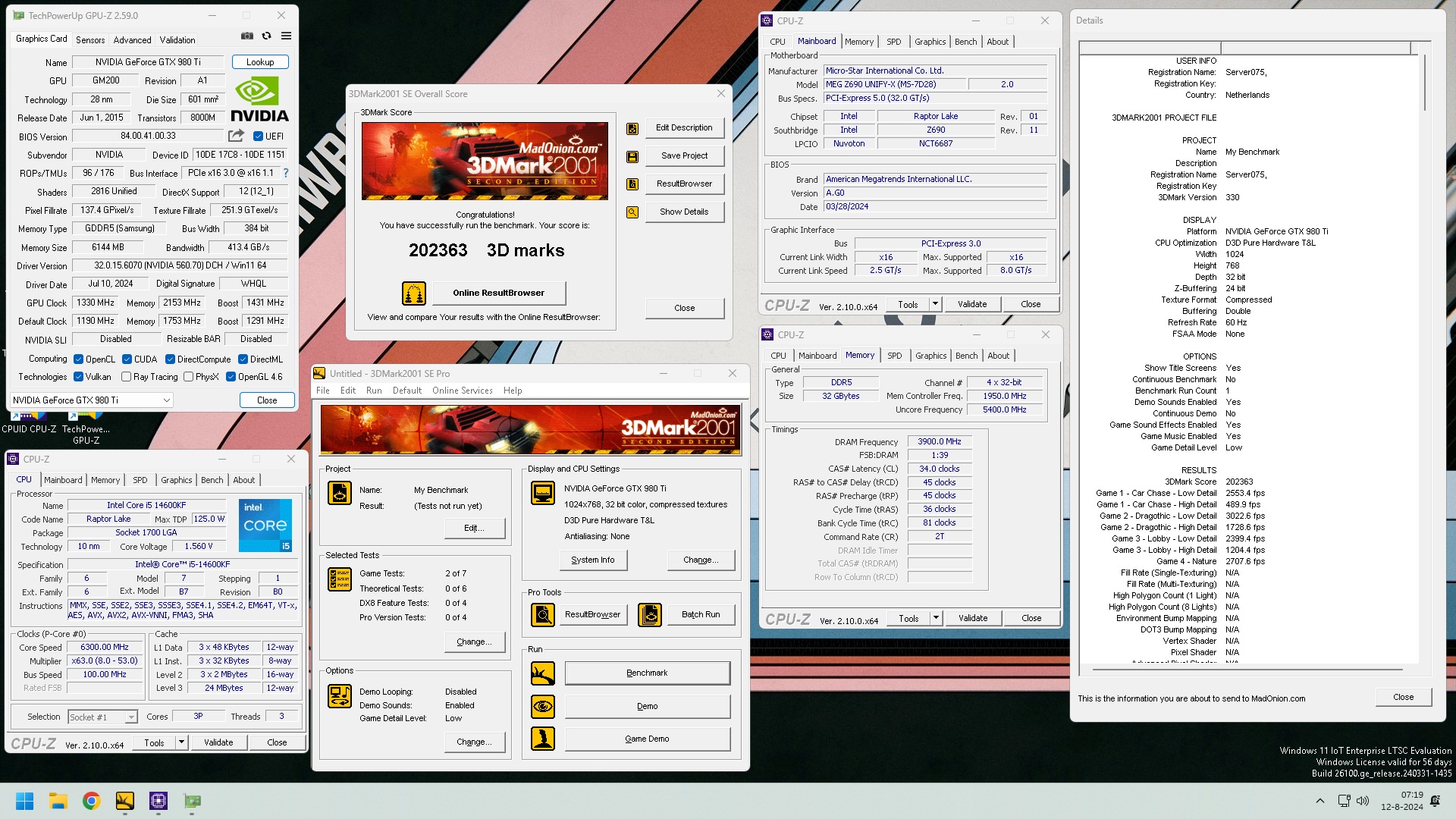Open the Run menu in 3DMark2001
Viewport: 1456px width, 819px height.
pyautogui.click(x=374, y=391)
